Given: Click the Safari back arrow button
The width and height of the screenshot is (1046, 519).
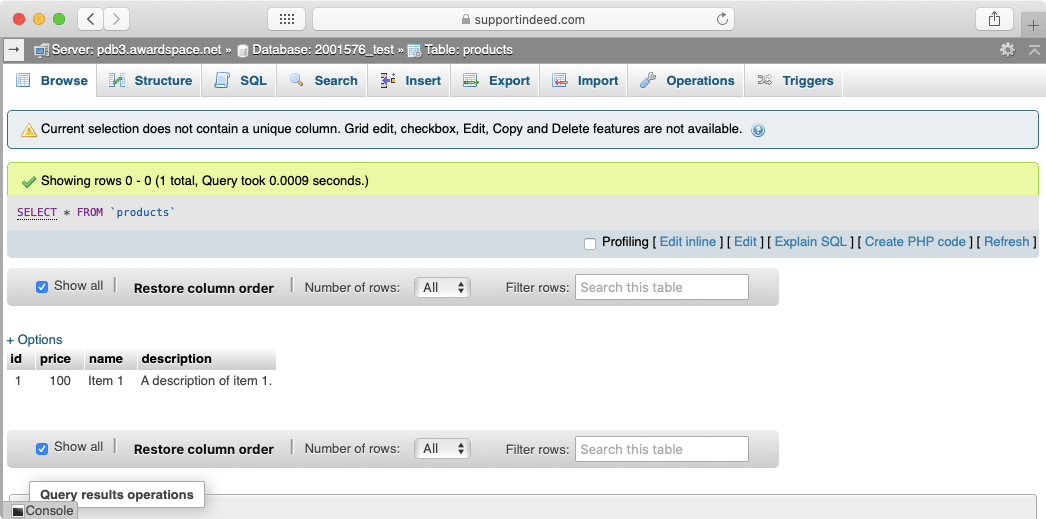Looking at the screenshot, I should coord(90,19).
